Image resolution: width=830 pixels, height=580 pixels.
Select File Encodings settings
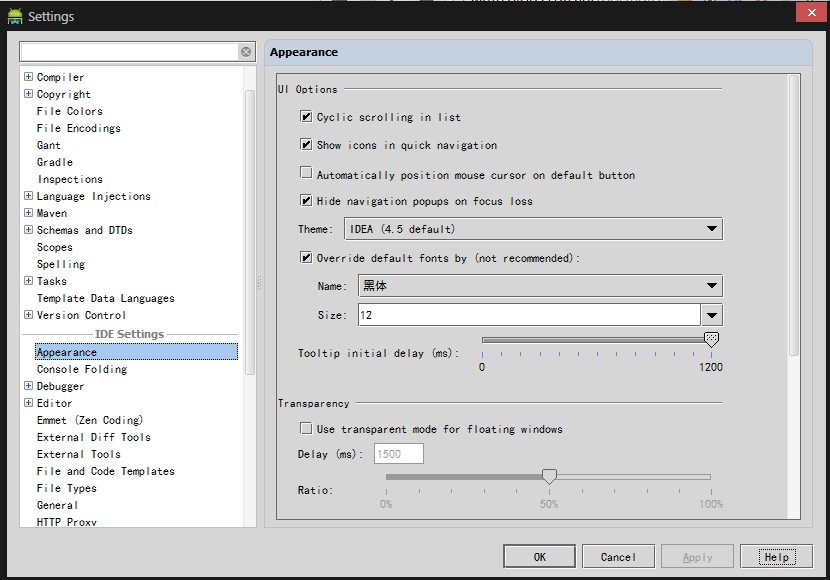[78, 128]
